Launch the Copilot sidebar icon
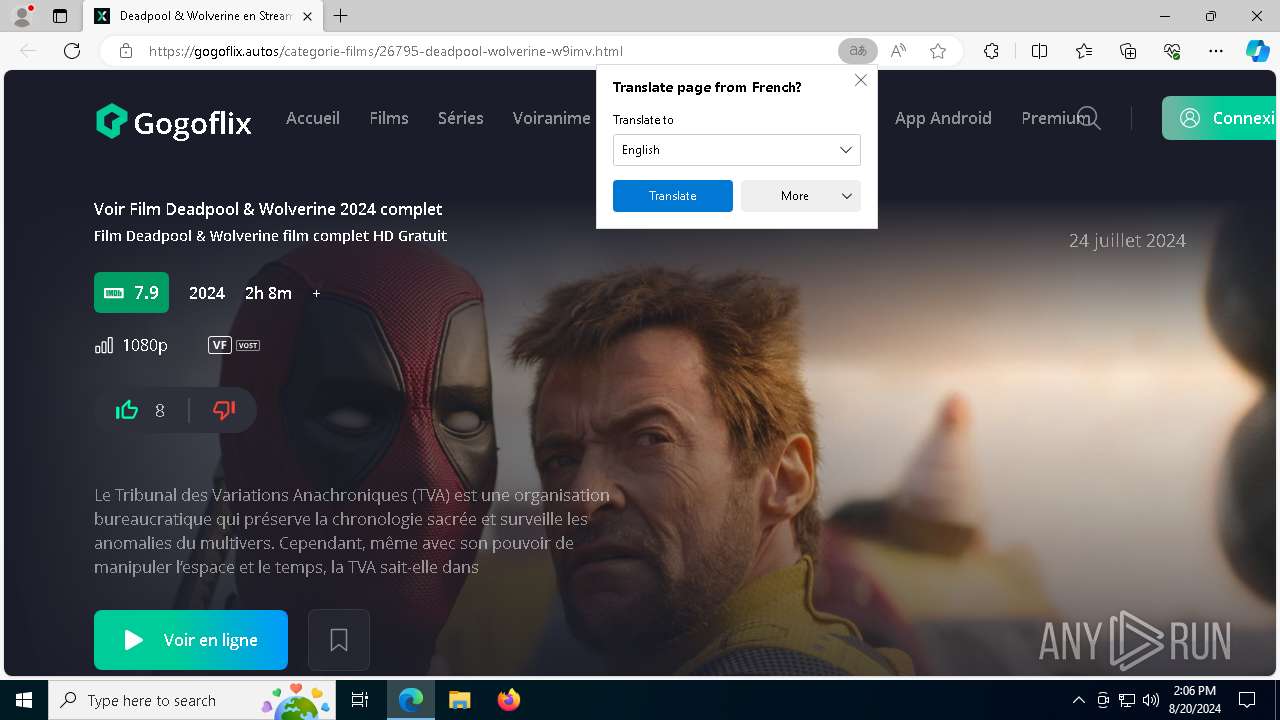 pyautogui.click(x=1257, y=51)
